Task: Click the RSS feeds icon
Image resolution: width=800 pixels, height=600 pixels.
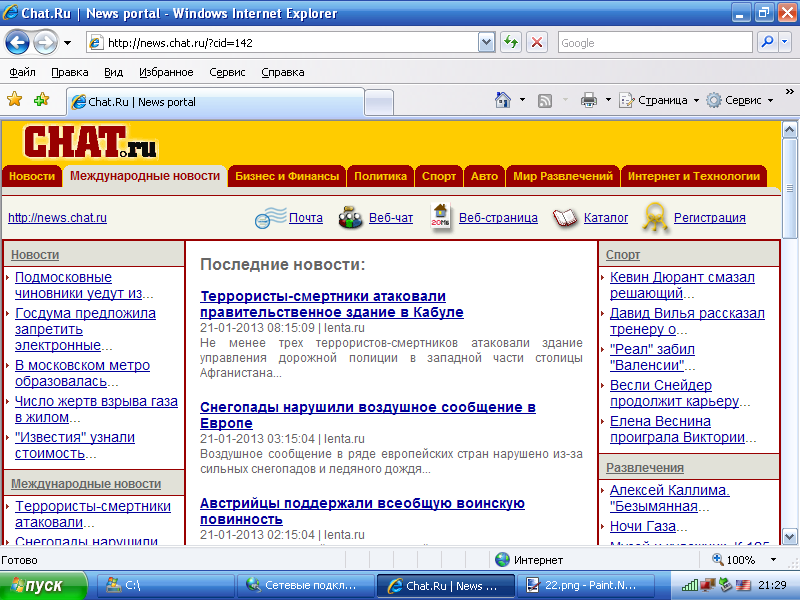Action: [545, 101]
